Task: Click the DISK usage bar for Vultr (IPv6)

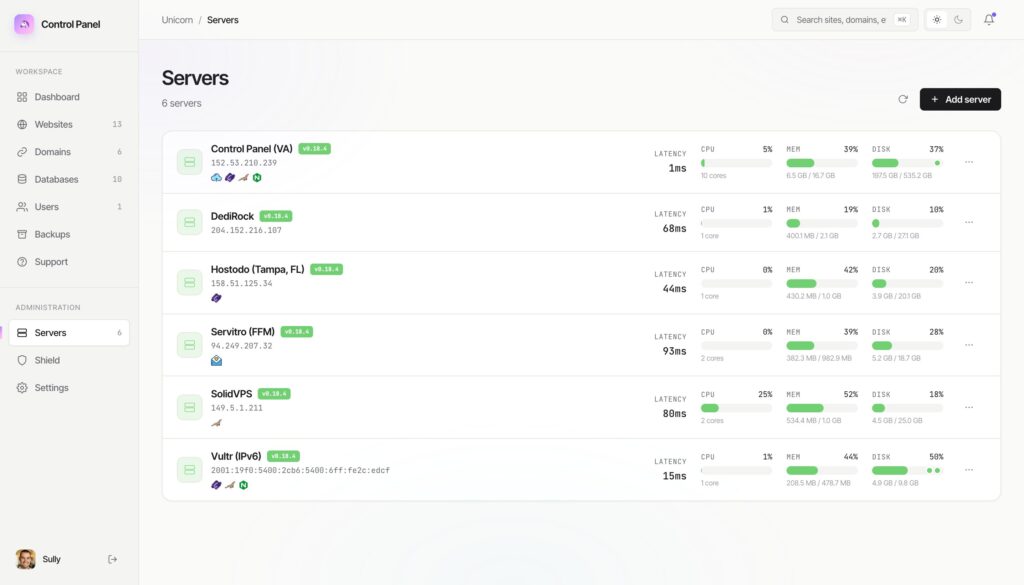Action: pyautogui.click(x=908, y=470)
